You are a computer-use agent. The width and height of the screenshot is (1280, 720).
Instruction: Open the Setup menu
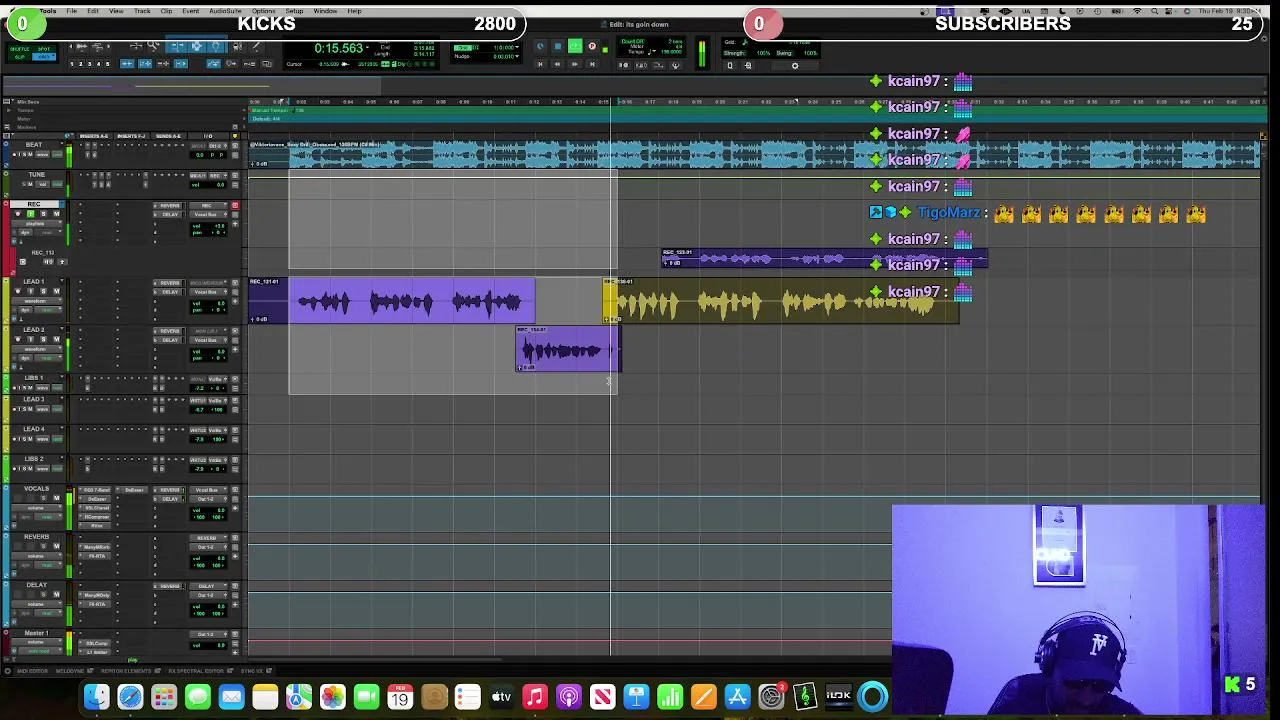[294, 11]
